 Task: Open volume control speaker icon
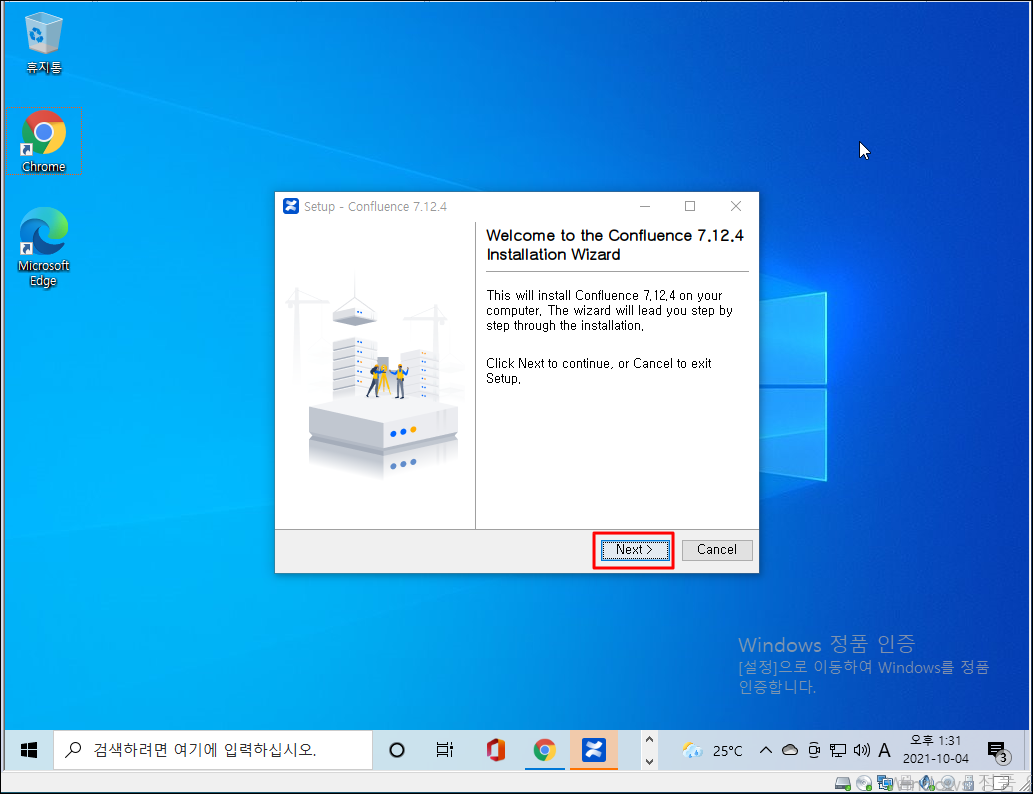[x=862, y=750]
